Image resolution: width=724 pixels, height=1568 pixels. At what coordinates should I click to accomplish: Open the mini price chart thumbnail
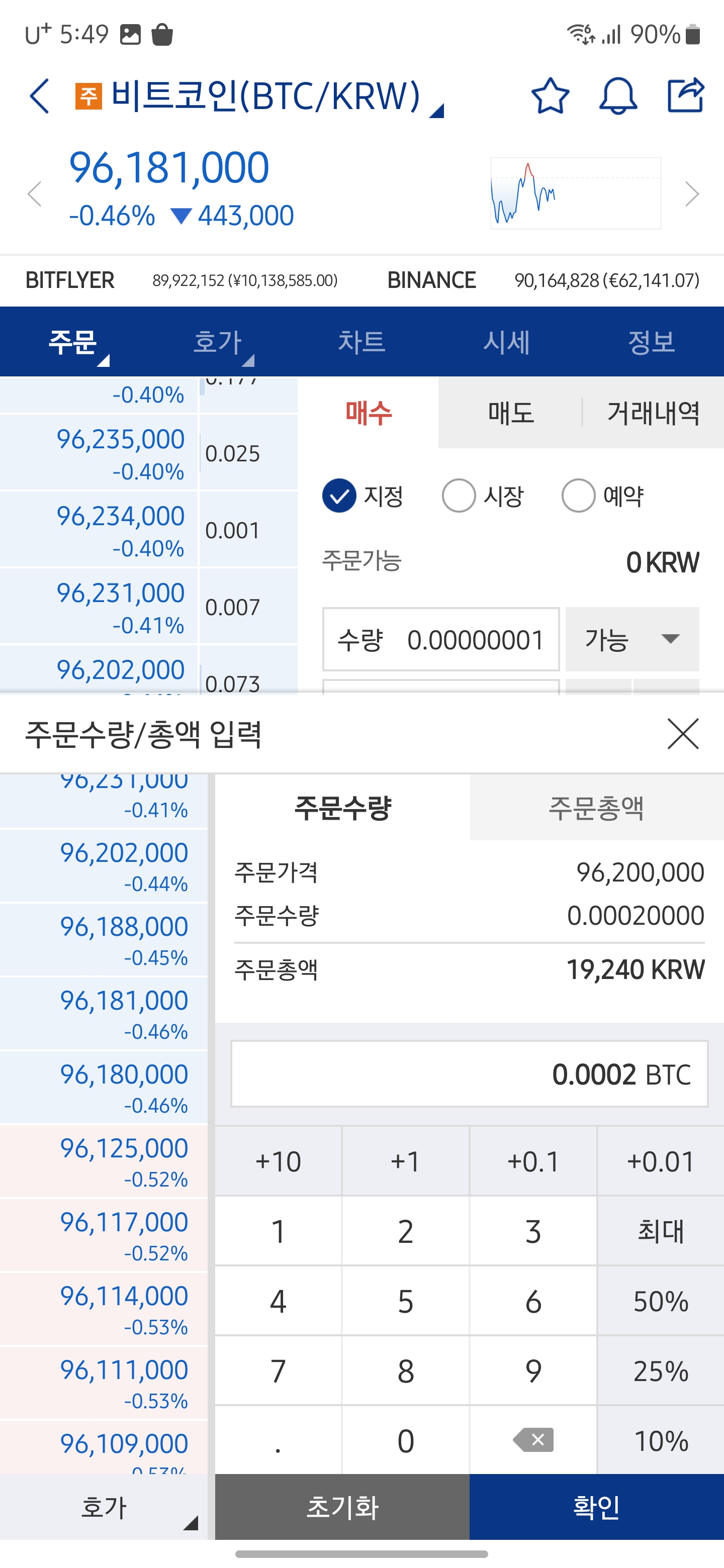tap(575, 193)
